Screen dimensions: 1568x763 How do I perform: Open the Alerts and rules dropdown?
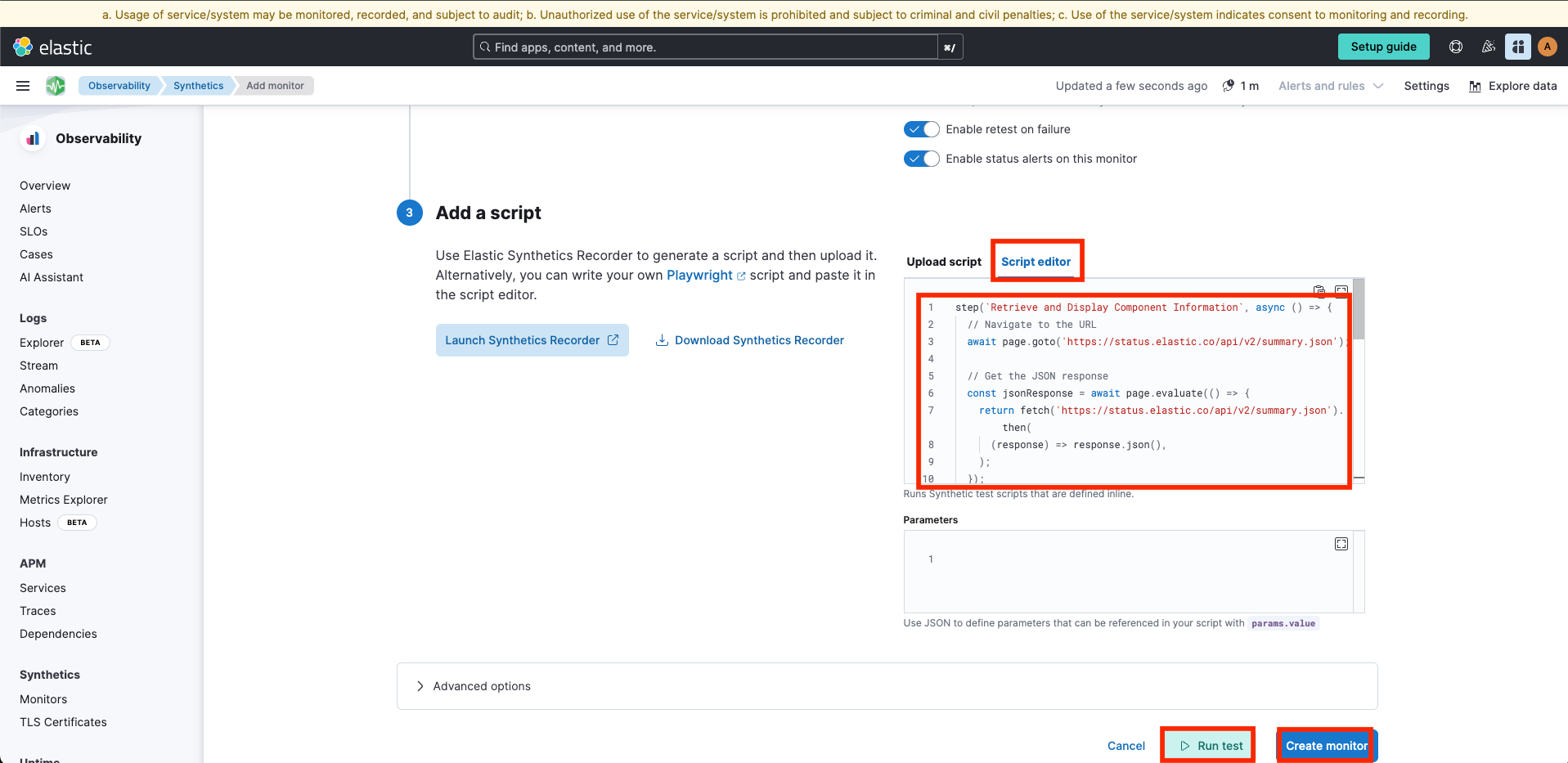pyautogui.click(x=1330, y=85)
